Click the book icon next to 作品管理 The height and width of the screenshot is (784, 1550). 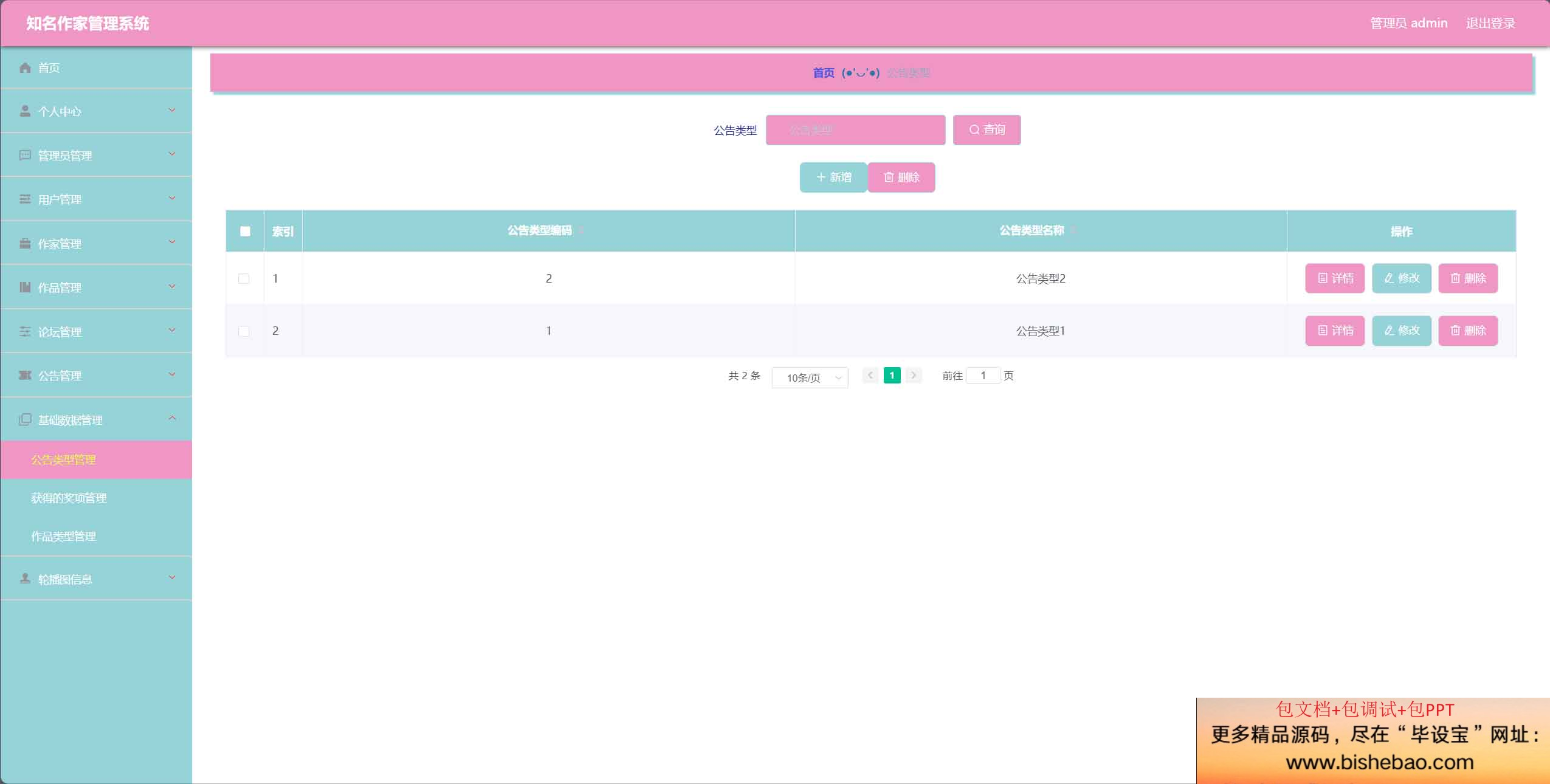(x=25, y=287)
